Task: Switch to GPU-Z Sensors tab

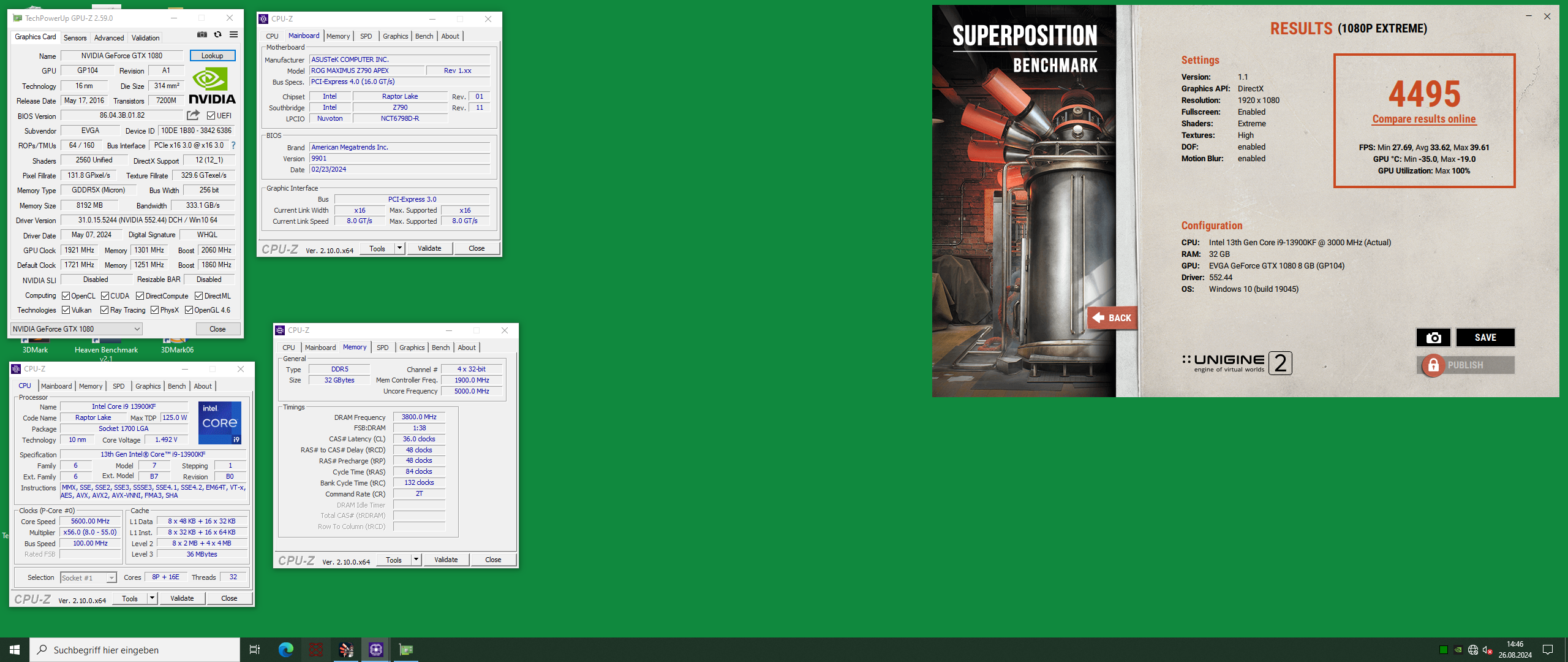Action: click(75, 37)
